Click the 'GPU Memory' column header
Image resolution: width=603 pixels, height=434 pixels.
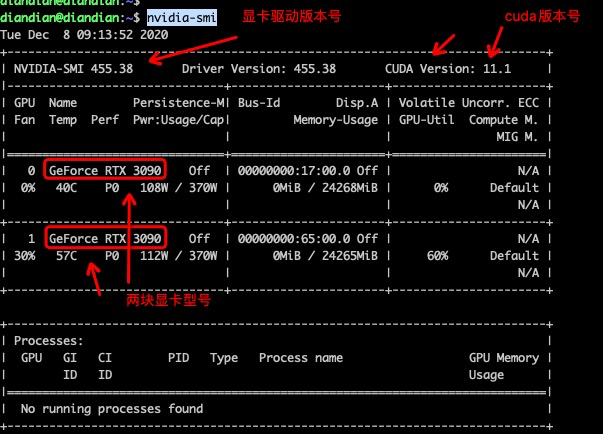point(504,358)
